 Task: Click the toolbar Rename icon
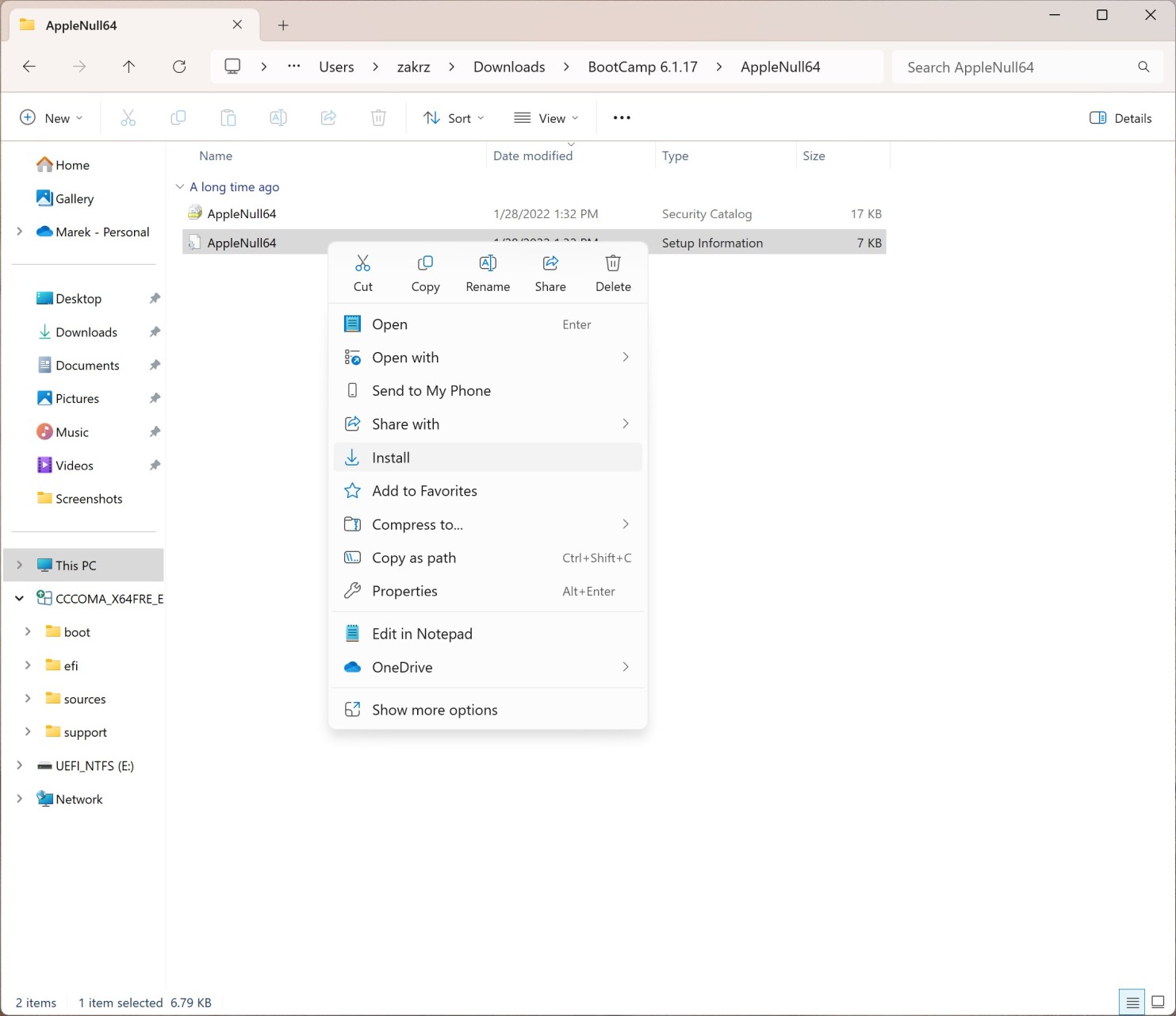coord(278,118)
